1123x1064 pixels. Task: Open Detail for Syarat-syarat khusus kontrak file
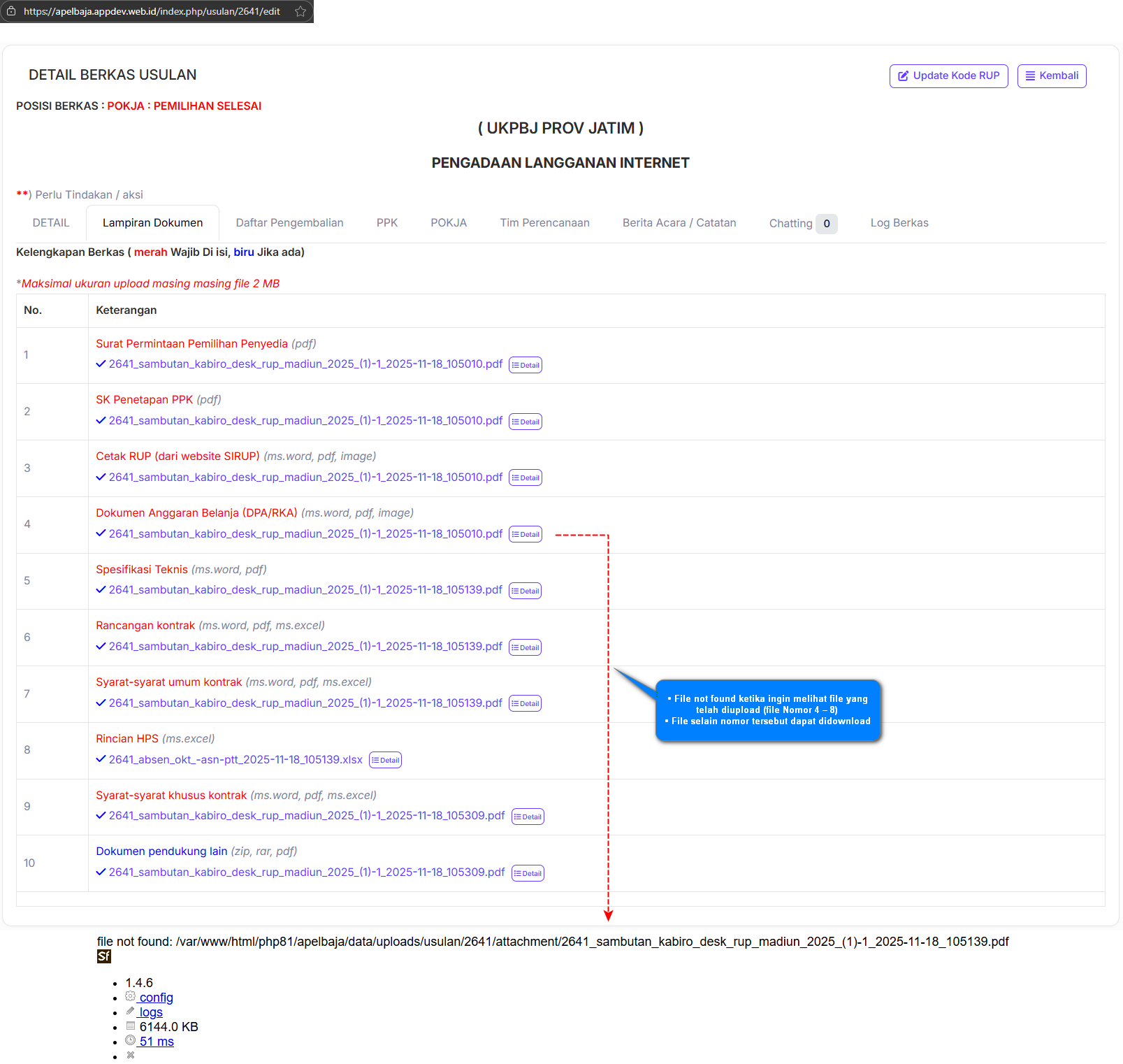click(x=528, y=817)
